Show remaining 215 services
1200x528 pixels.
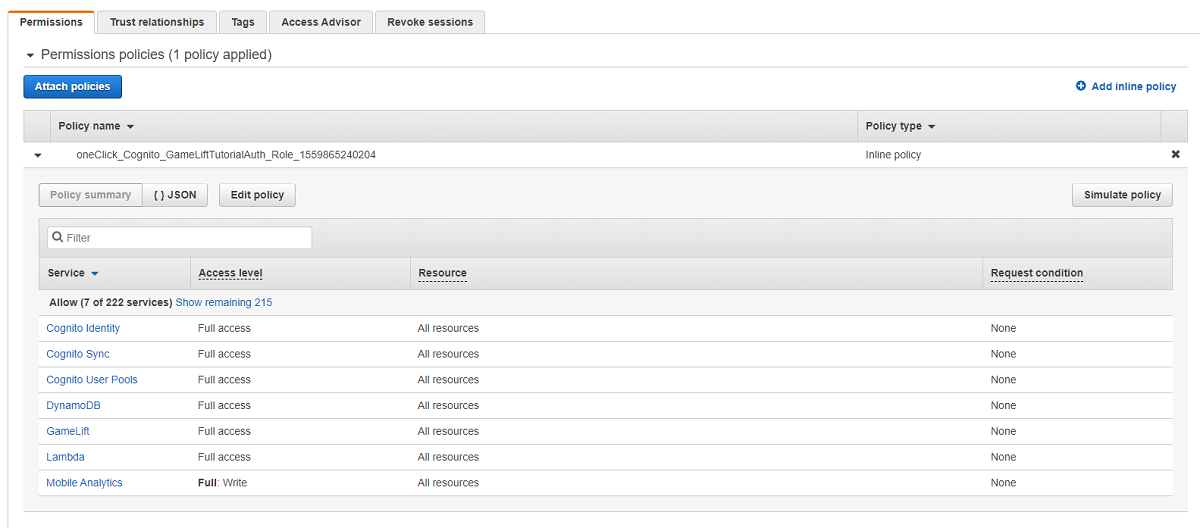tap(223, 302)
